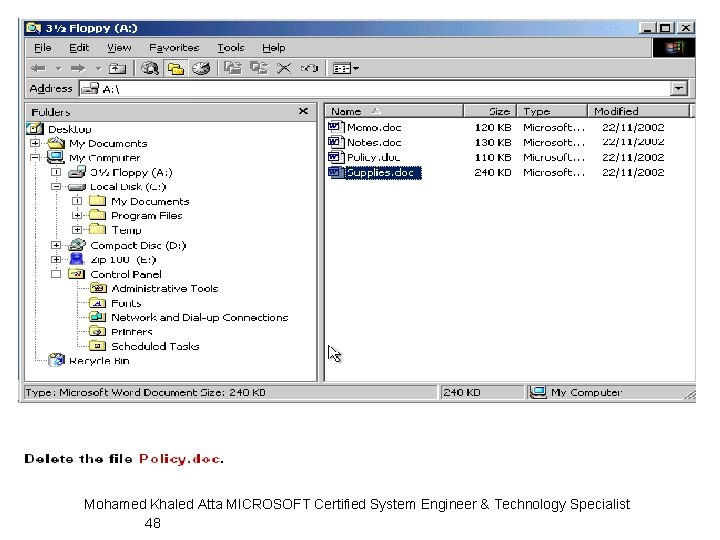Click the Move To toolbar icon
Screen dimensions: 720x540
[233, 68]
